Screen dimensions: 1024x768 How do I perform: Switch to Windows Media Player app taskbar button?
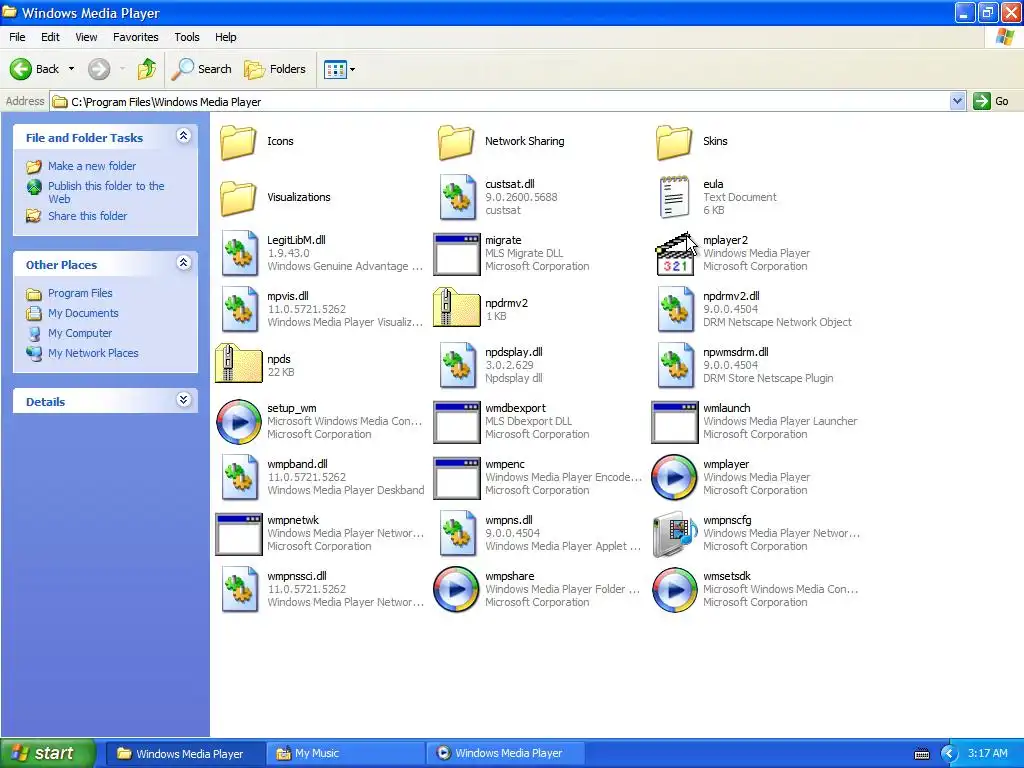pyautogui.click(x=507, y=753)
